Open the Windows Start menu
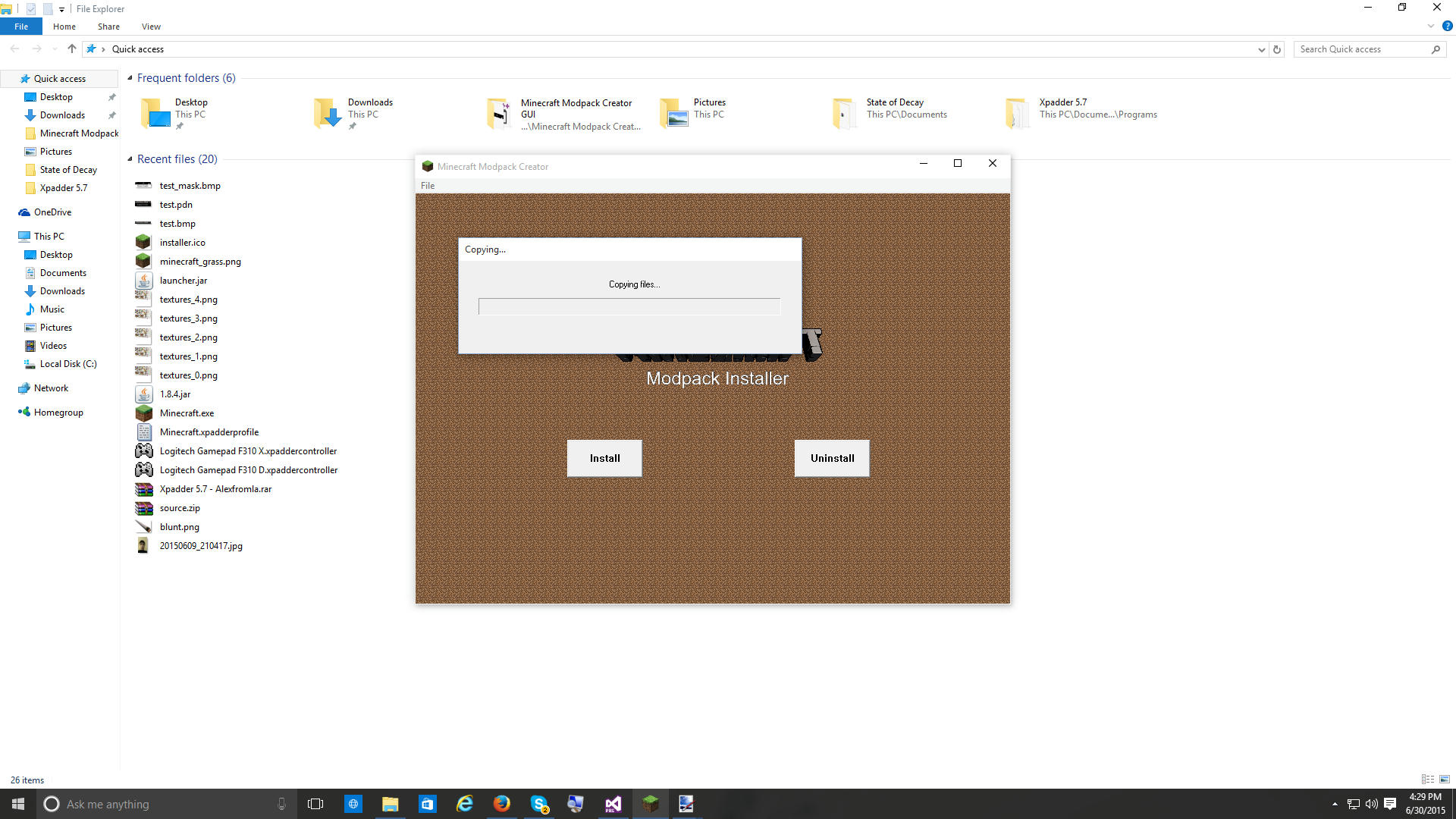 18,804
